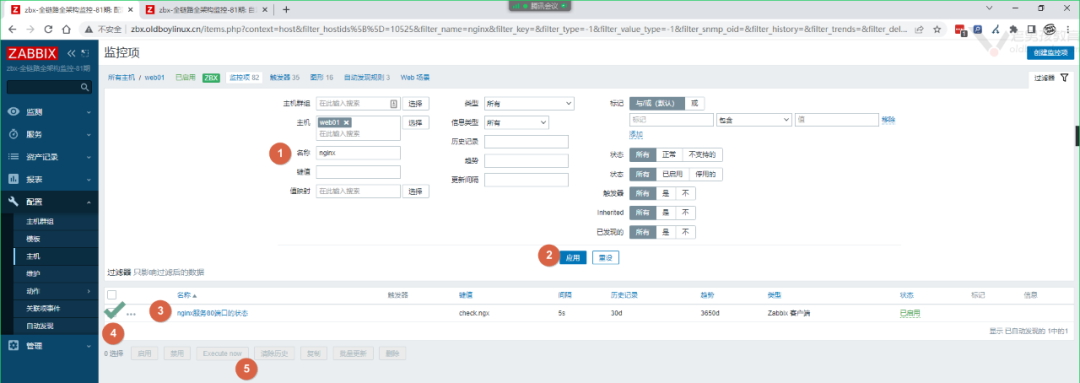Bookmark the page with the star icon
This screenshot has width=1080, height=383.
[937, 30]
